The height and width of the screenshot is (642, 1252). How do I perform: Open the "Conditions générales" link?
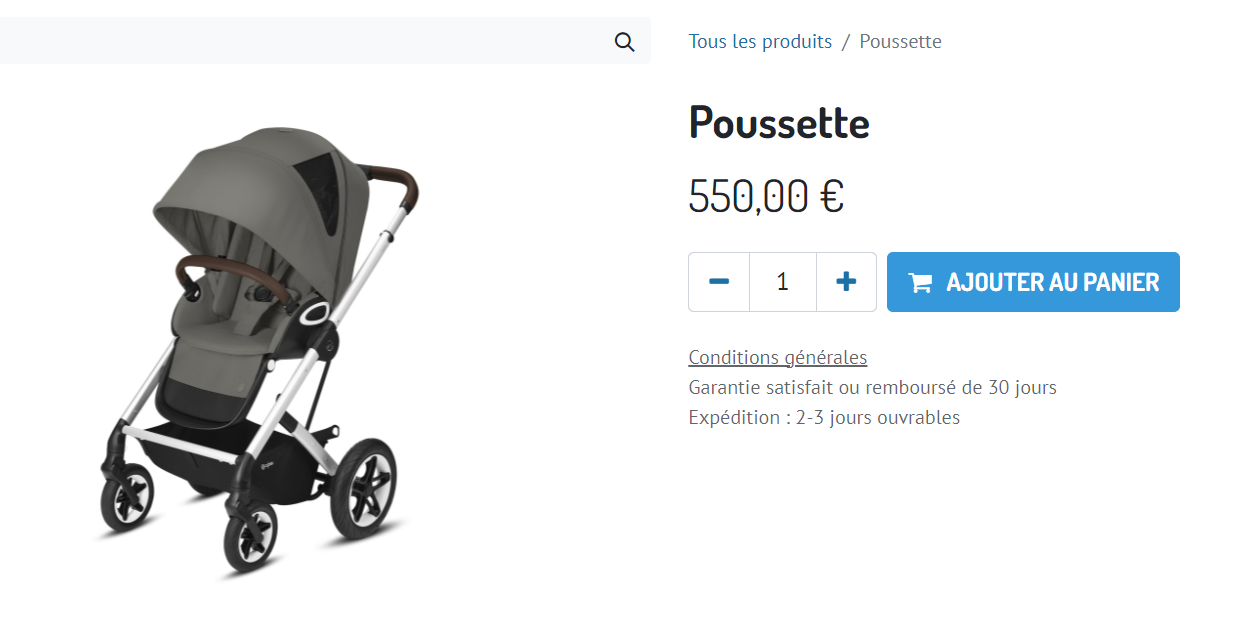tap(778, 357)
